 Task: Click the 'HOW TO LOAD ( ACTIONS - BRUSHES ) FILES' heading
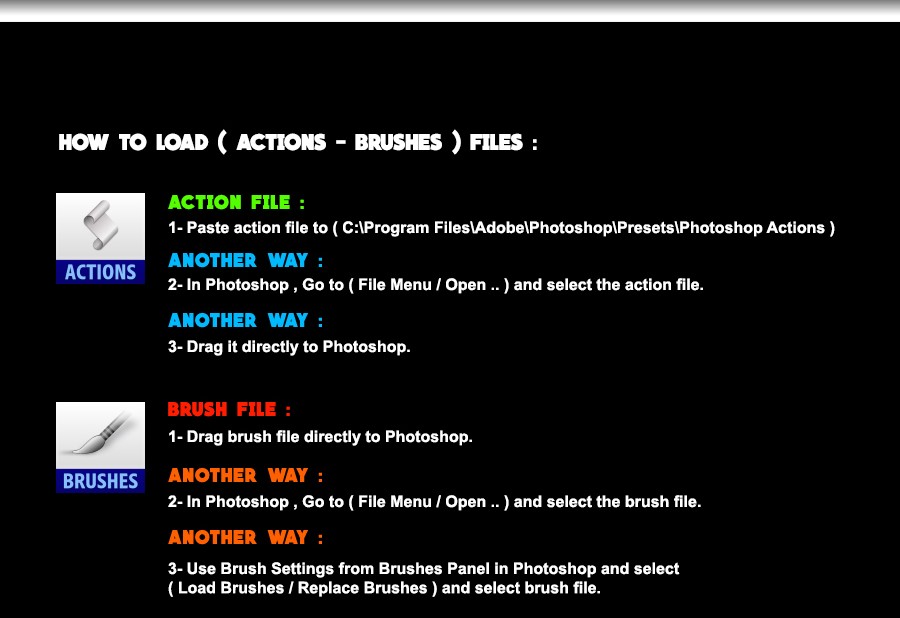[298, 142]
